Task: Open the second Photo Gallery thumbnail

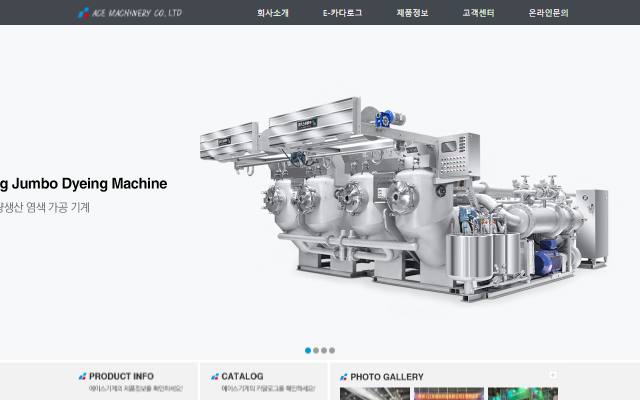Action: pyautogui.click(x=449, y=394)
